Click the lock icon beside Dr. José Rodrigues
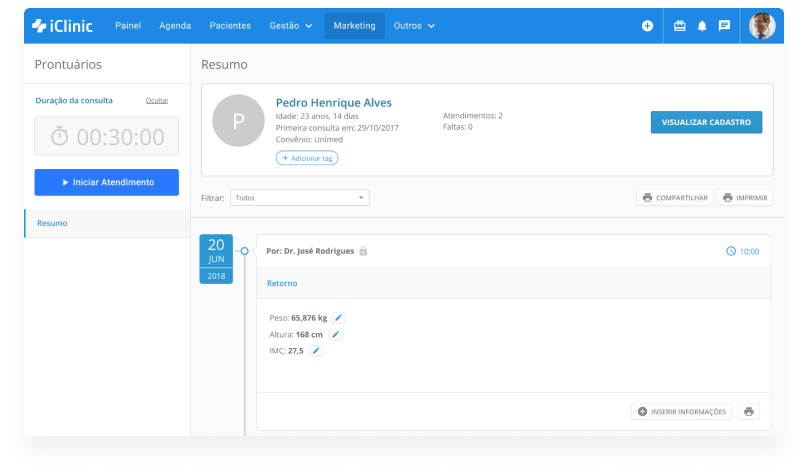Screen dimensions: 808x476 coord(363,251)
